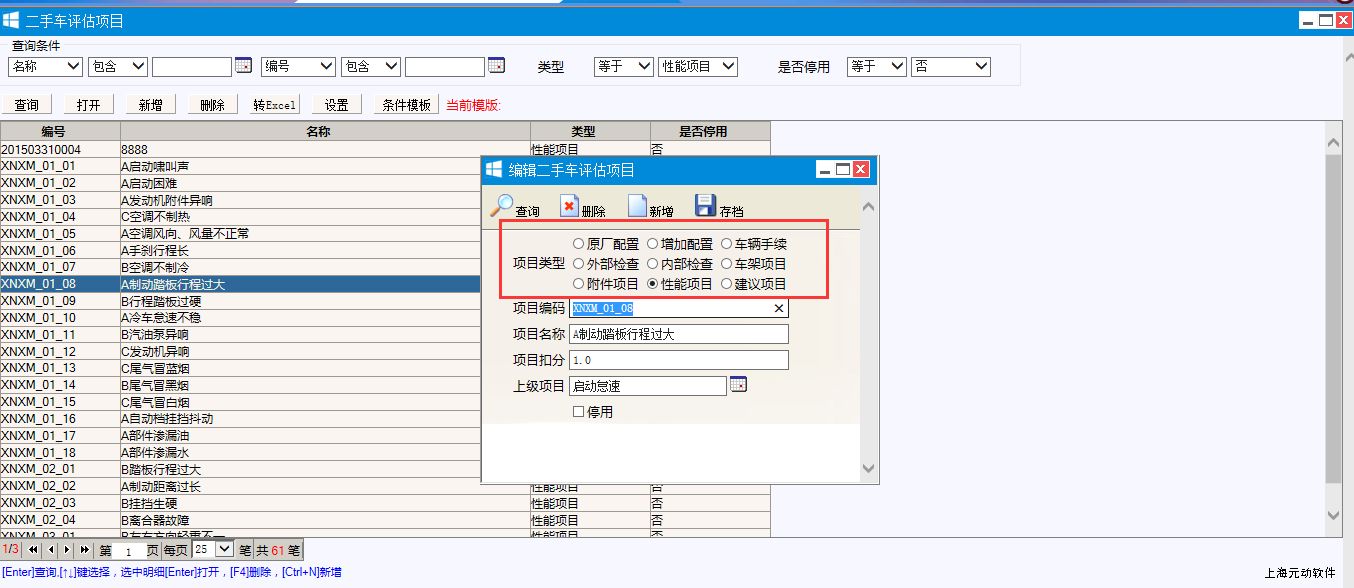Click the 项目名称 input field
Image resolution: width=1354 pixels, height=588 pixels.
coord(678,334)
